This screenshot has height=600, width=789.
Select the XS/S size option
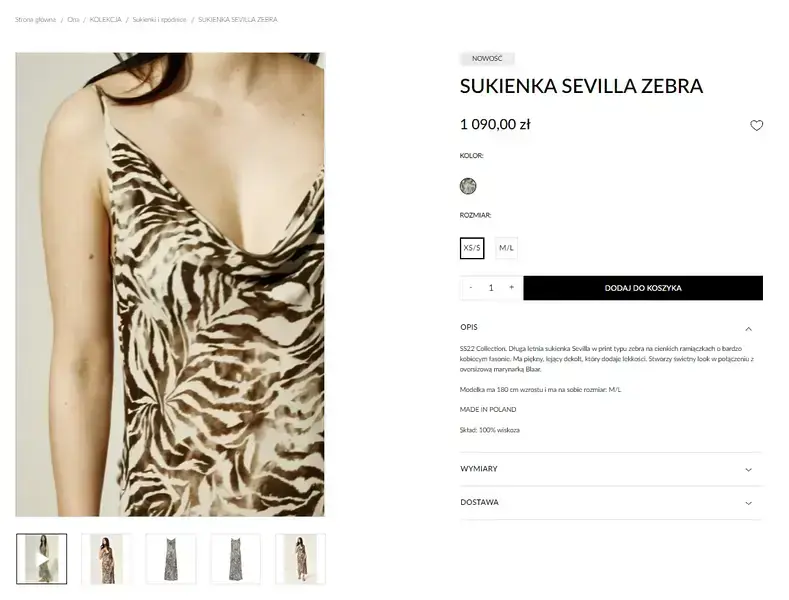472,248
